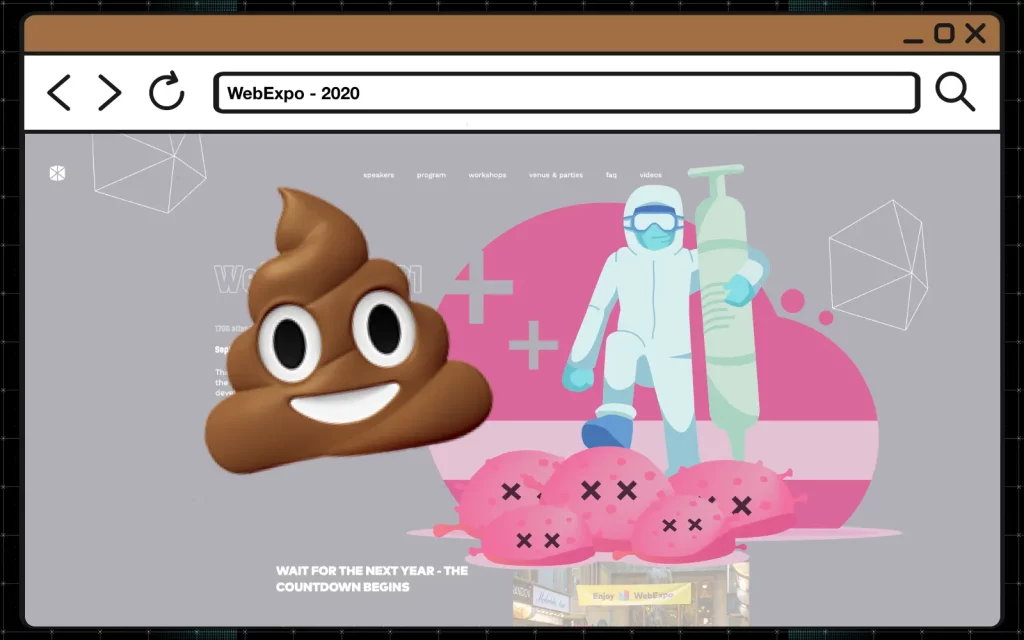Click the browser back arrow
1024x640 pixels.
pyautogui.click(x=59, y=93)
